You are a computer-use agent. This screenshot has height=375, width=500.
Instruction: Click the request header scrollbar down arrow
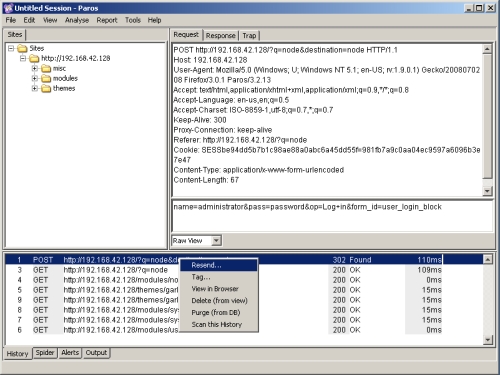487,191
